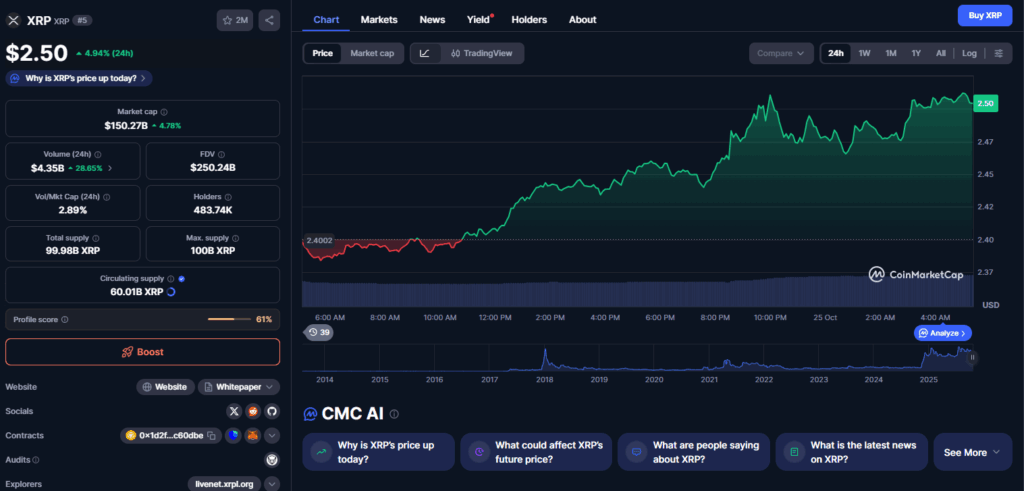Open the Compare dropdown

[x=781, y=53]
